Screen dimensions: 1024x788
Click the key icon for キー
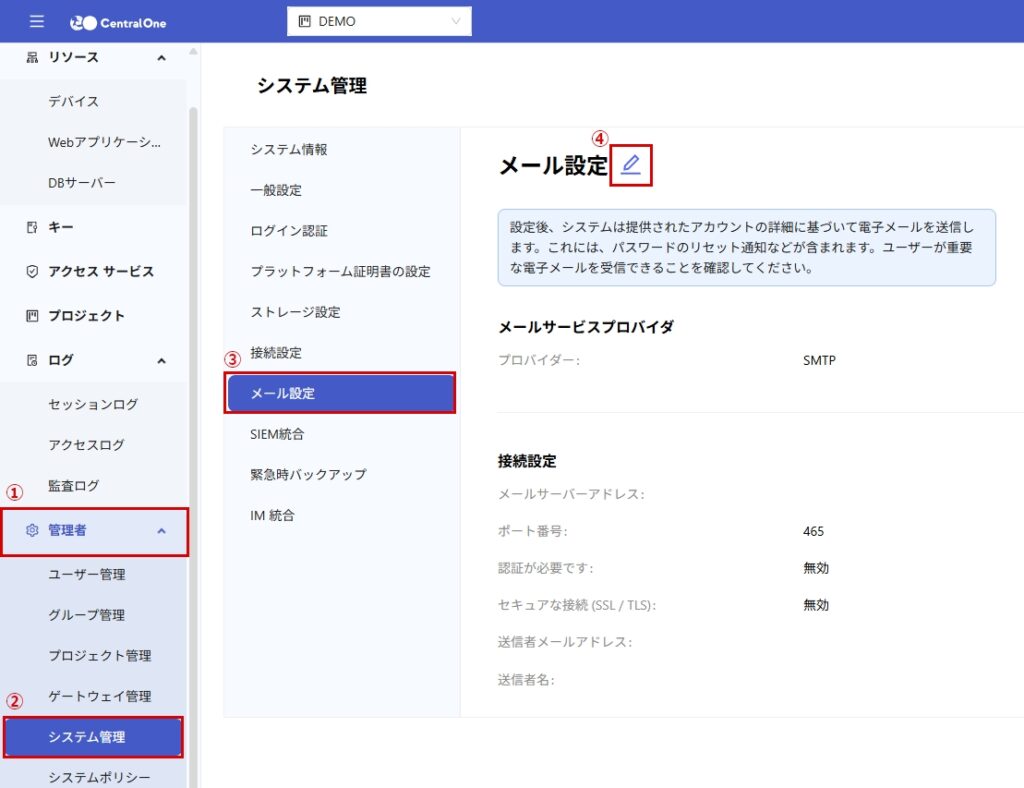point(32,228)
